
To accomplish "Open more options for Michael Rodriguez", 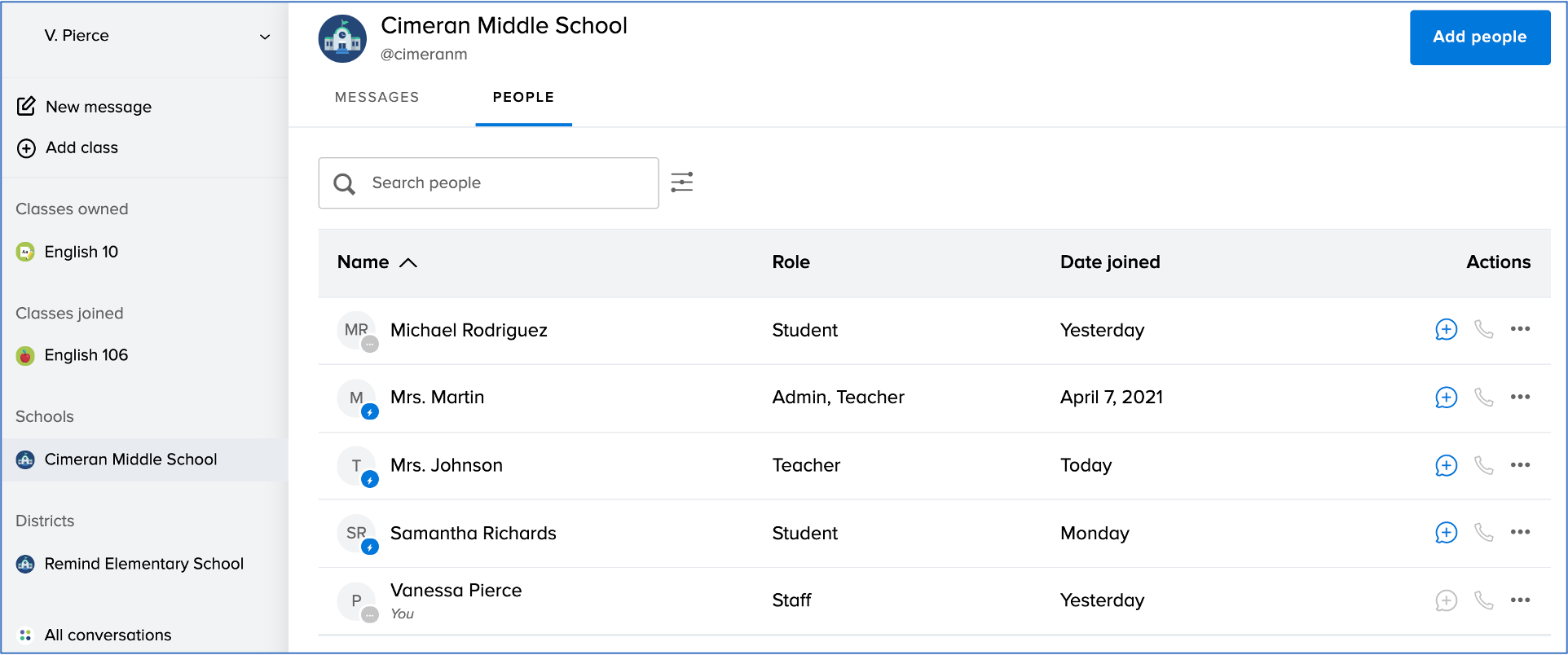I will 1520,329.
